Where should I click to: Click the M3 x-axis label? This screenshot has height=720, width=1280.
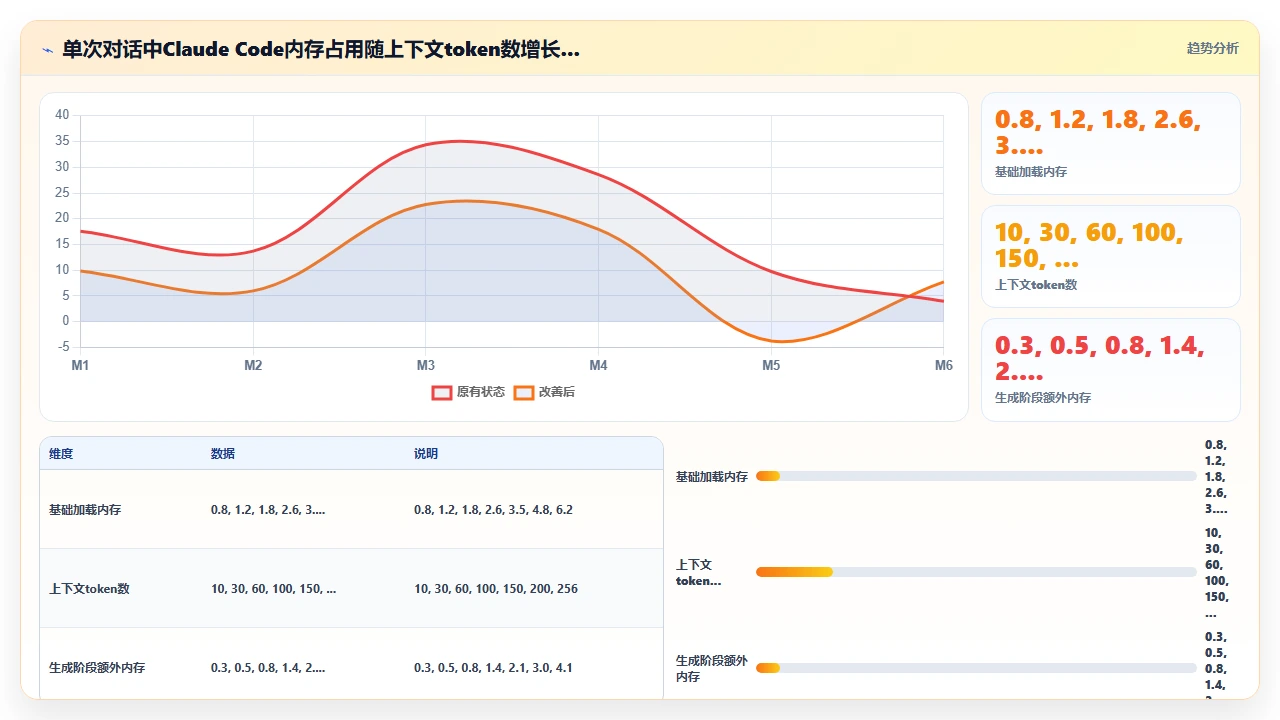pyautogui.click(x=426, y=366)
